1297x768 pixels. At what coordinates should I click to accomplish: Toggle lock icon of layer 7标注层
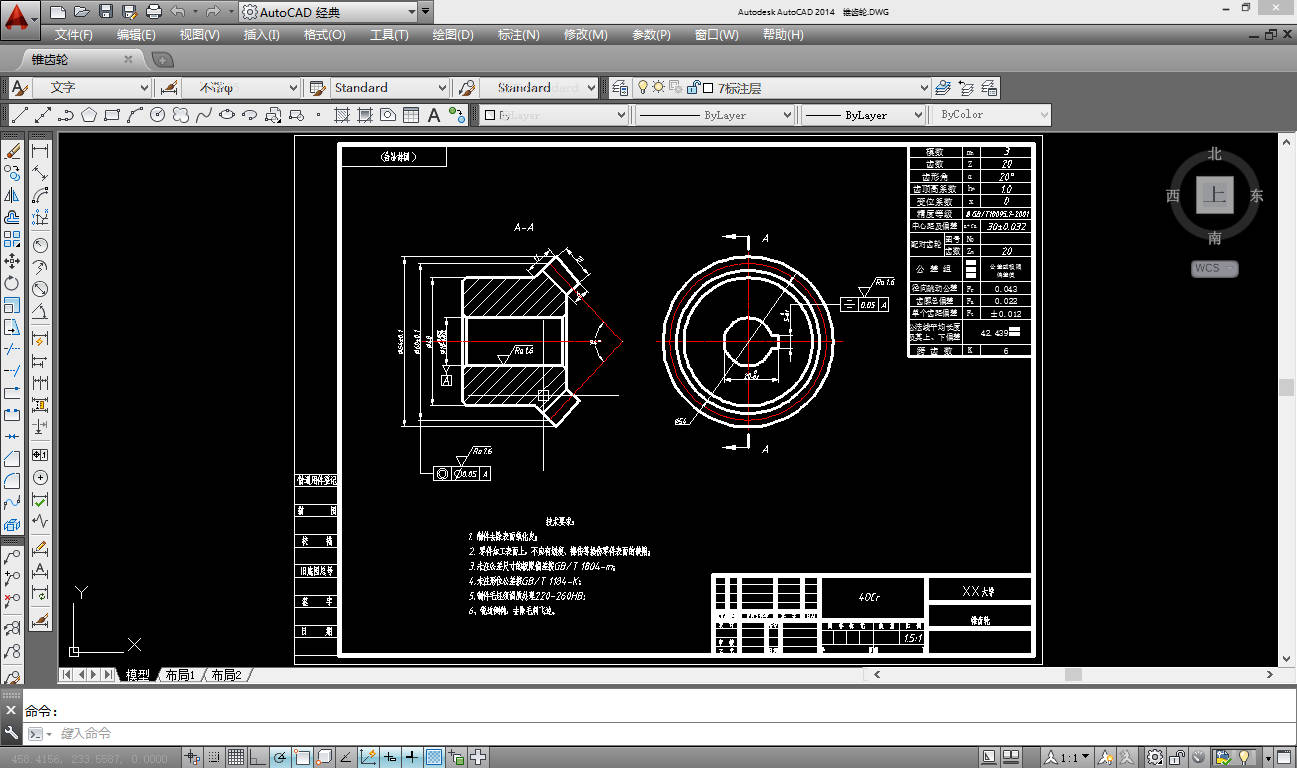coord(692,88)
